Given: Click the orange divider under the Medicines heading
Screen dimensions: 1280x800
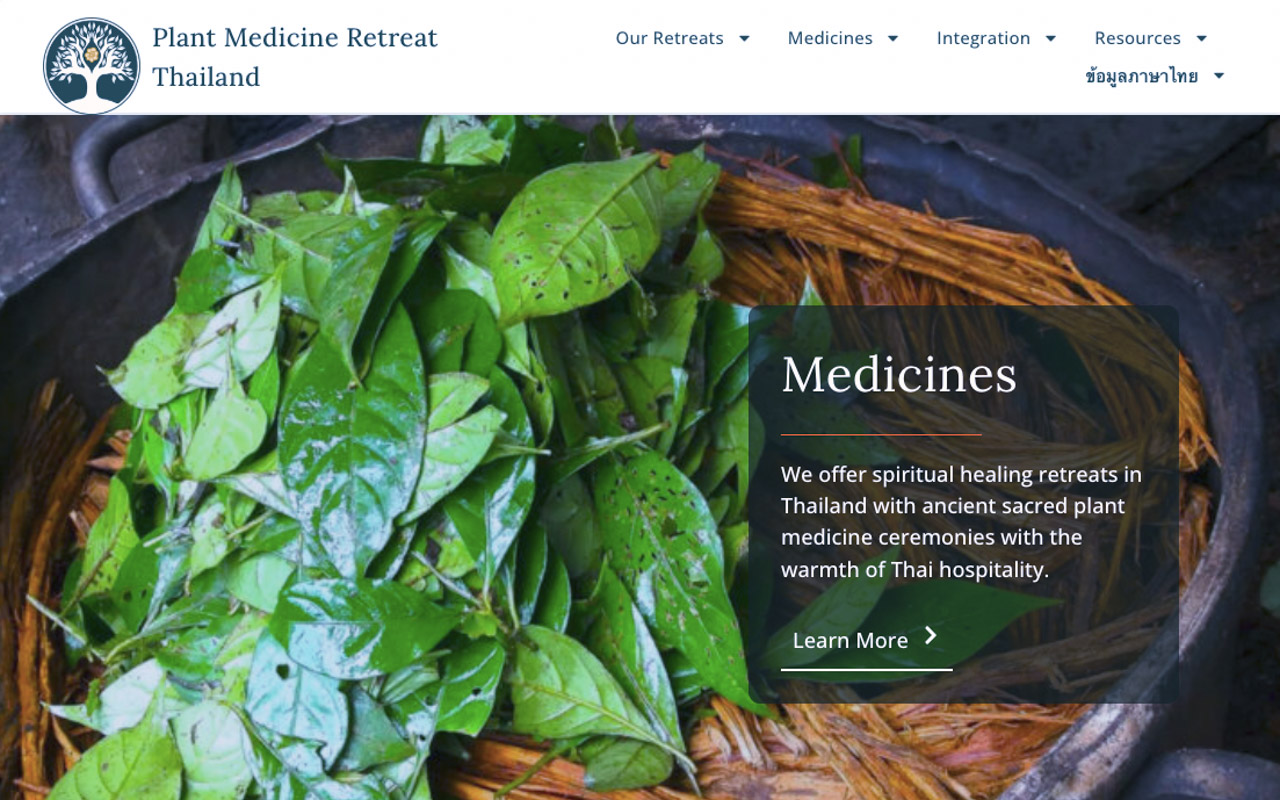Looking at the screenshot, I should [881, 435].
